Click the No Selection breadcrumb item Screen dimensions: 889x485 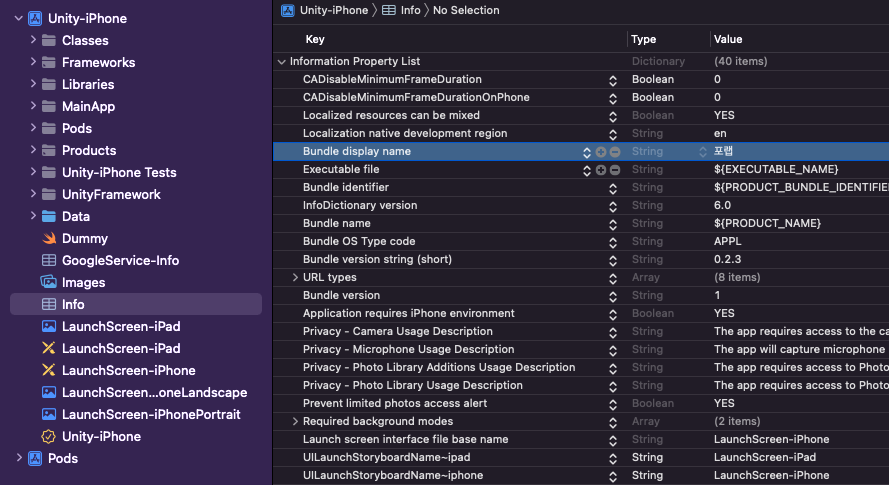pos(466,10)
